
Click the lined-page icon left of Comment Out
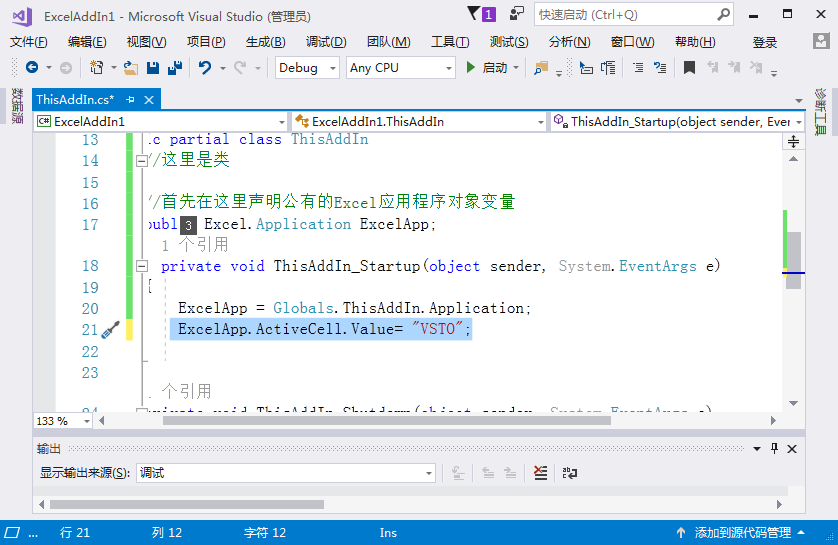(x=608, y=67)
